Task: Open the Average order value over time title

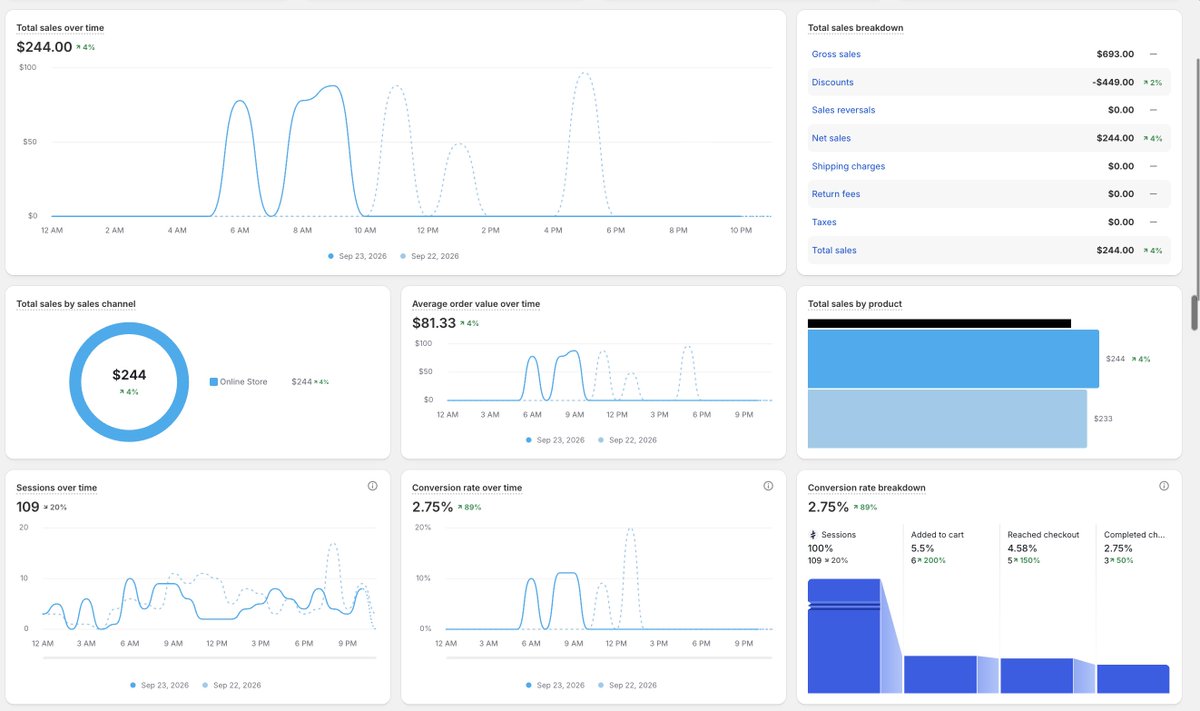Action: [476, 304]
